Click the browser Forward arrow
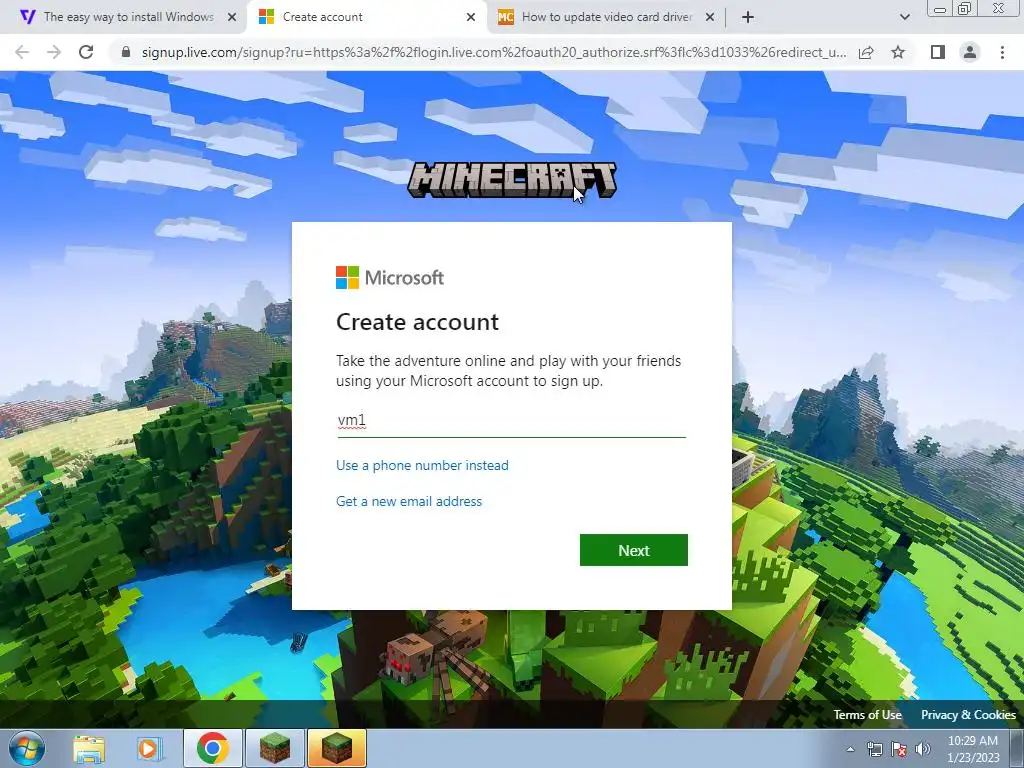1024x768 pixels. (54, 52)
